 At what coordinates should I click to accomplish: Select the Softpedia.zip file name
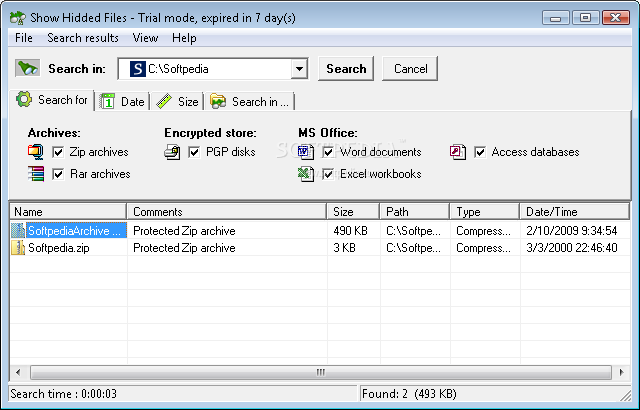59,248
